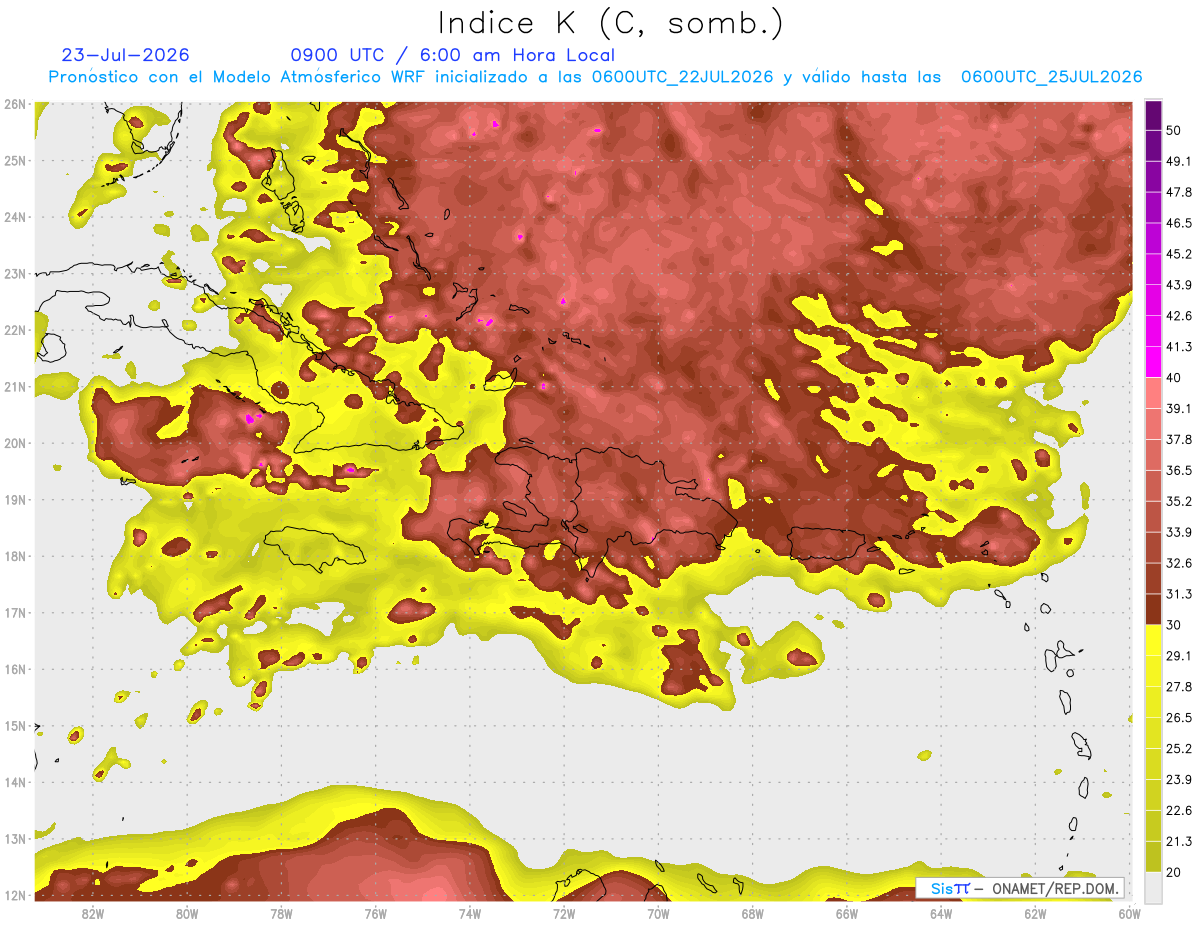Viewport: 1200px width, 927px height.
Task: Click longitude label 82W
Action: click(x=92, y=914)
